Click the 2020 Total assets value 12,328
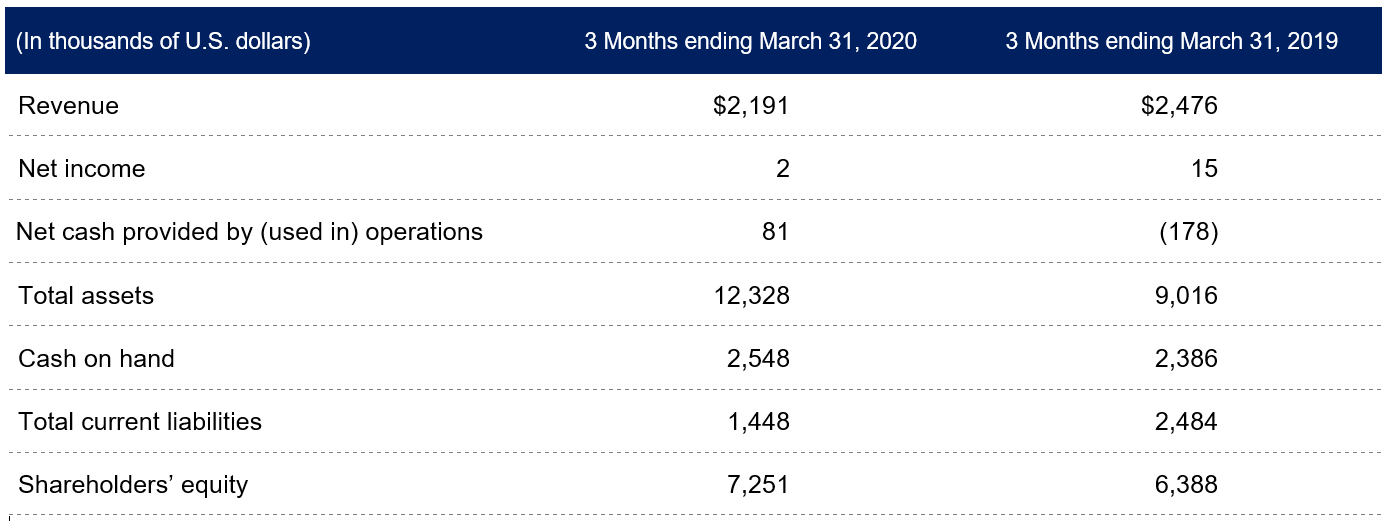1390x521 pixels. (752, 295)
